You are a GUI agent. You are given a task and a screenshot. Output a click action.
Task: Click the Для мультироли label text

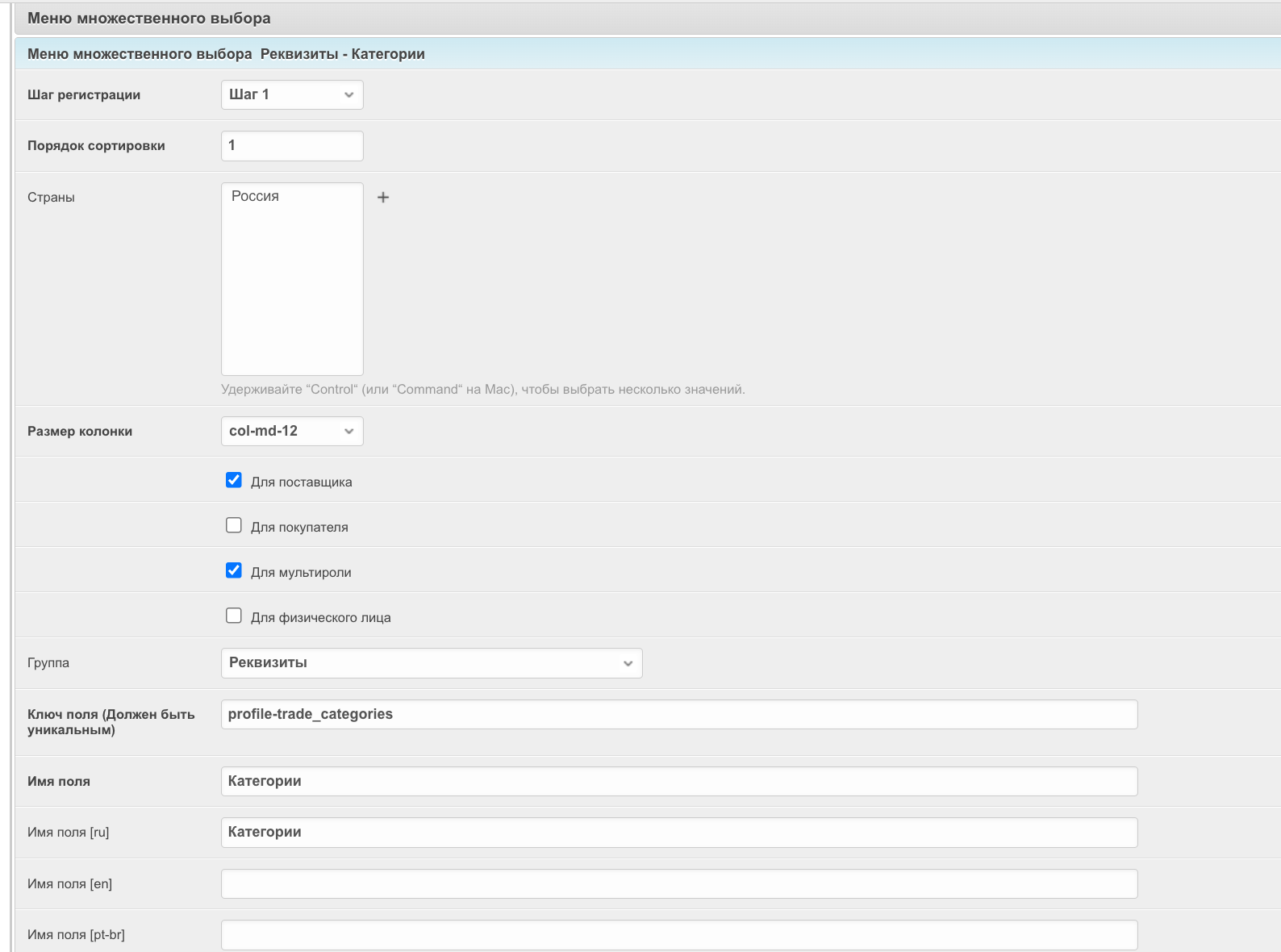point(301,573)
